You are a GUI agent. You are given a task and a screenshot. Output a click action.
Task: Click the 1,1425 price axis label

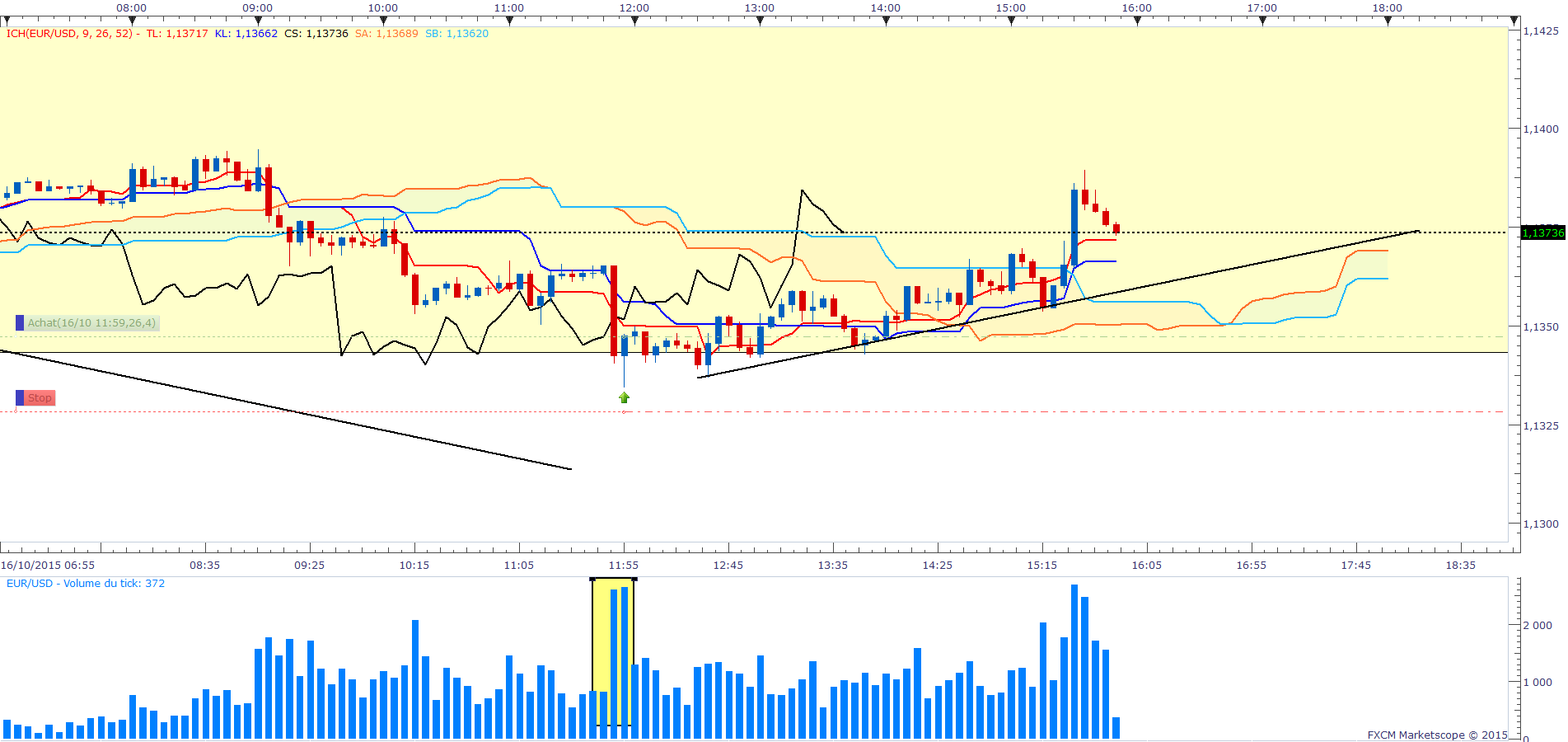(1540, 31)
